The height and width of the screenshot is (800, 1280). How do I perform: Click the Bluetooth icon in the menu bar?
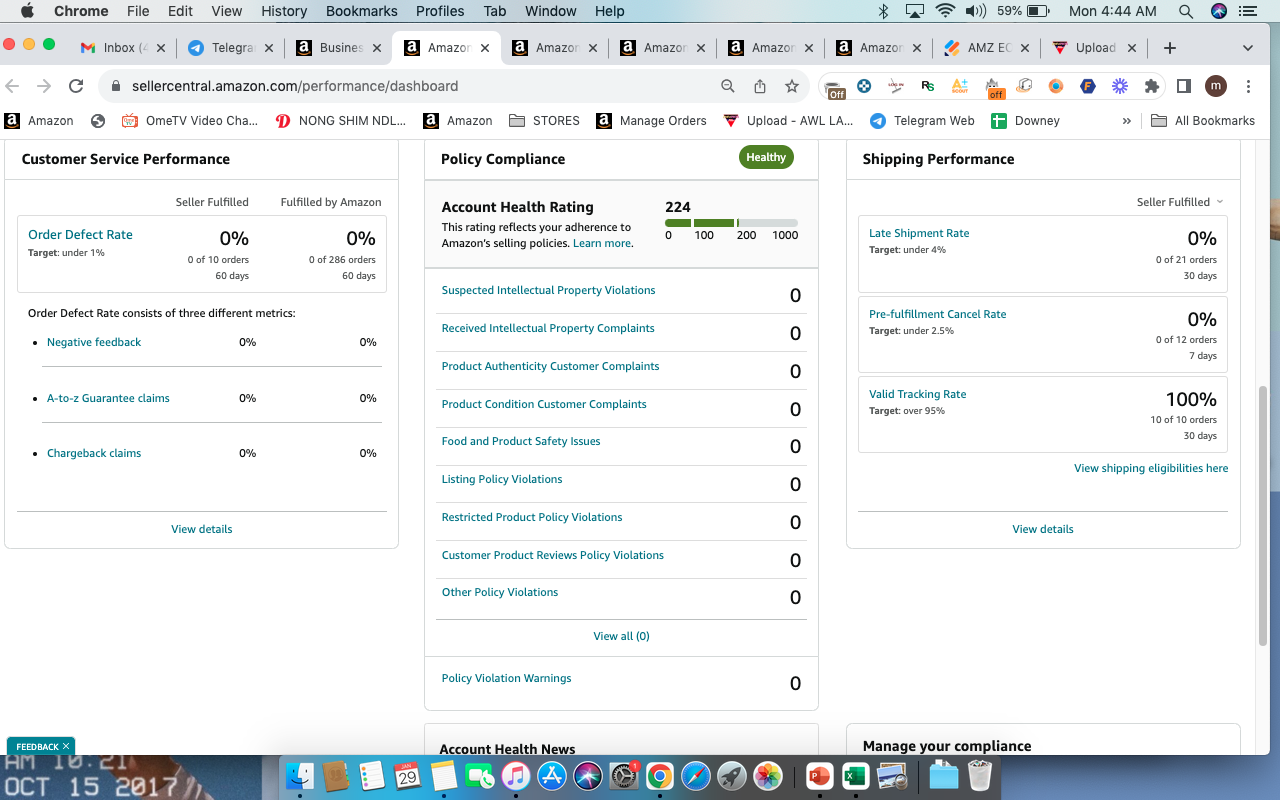883,11
